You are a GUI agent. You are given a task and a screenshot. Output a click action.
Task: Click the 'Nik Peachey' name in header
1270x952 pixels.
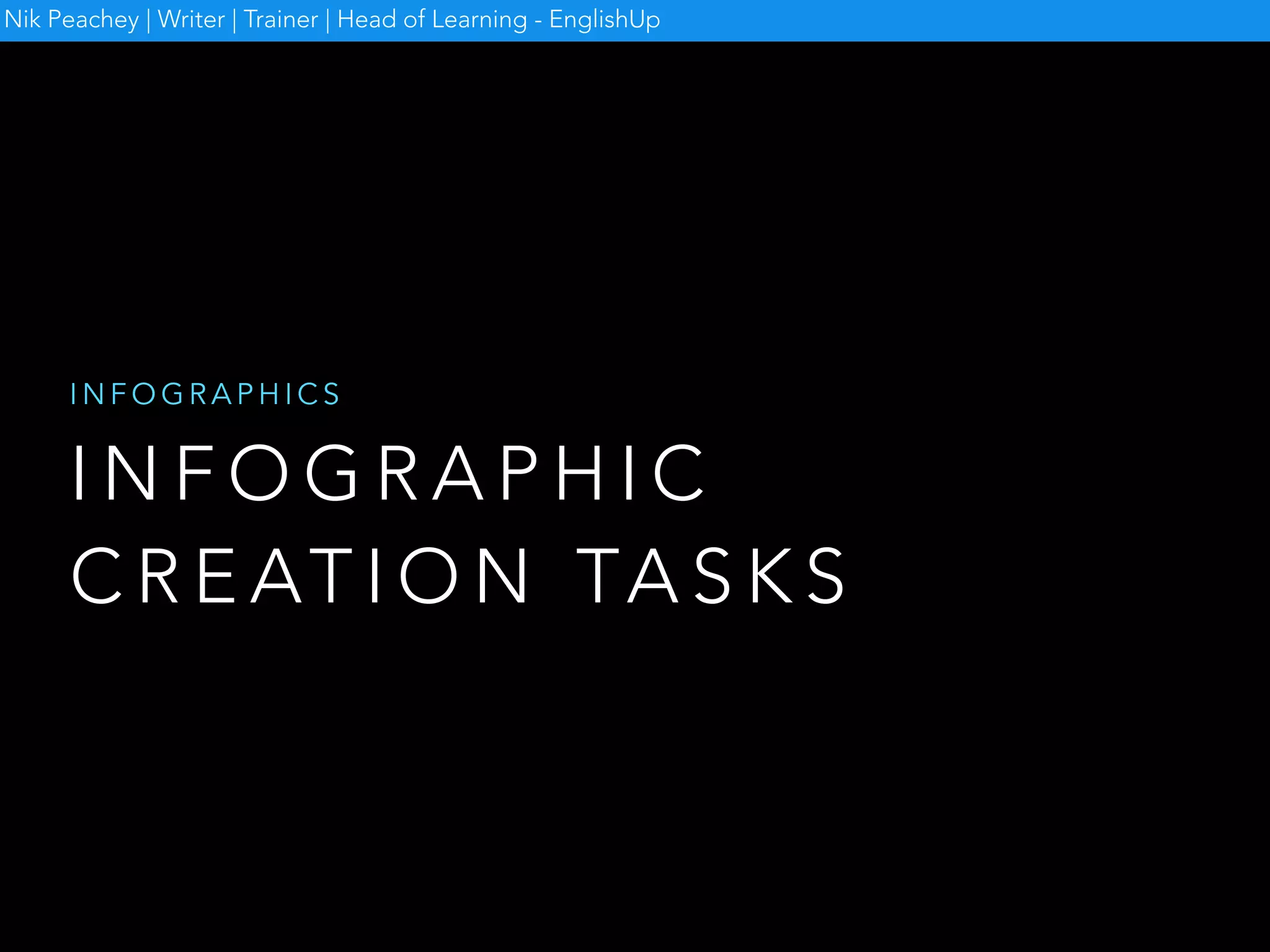pos(71,20)
